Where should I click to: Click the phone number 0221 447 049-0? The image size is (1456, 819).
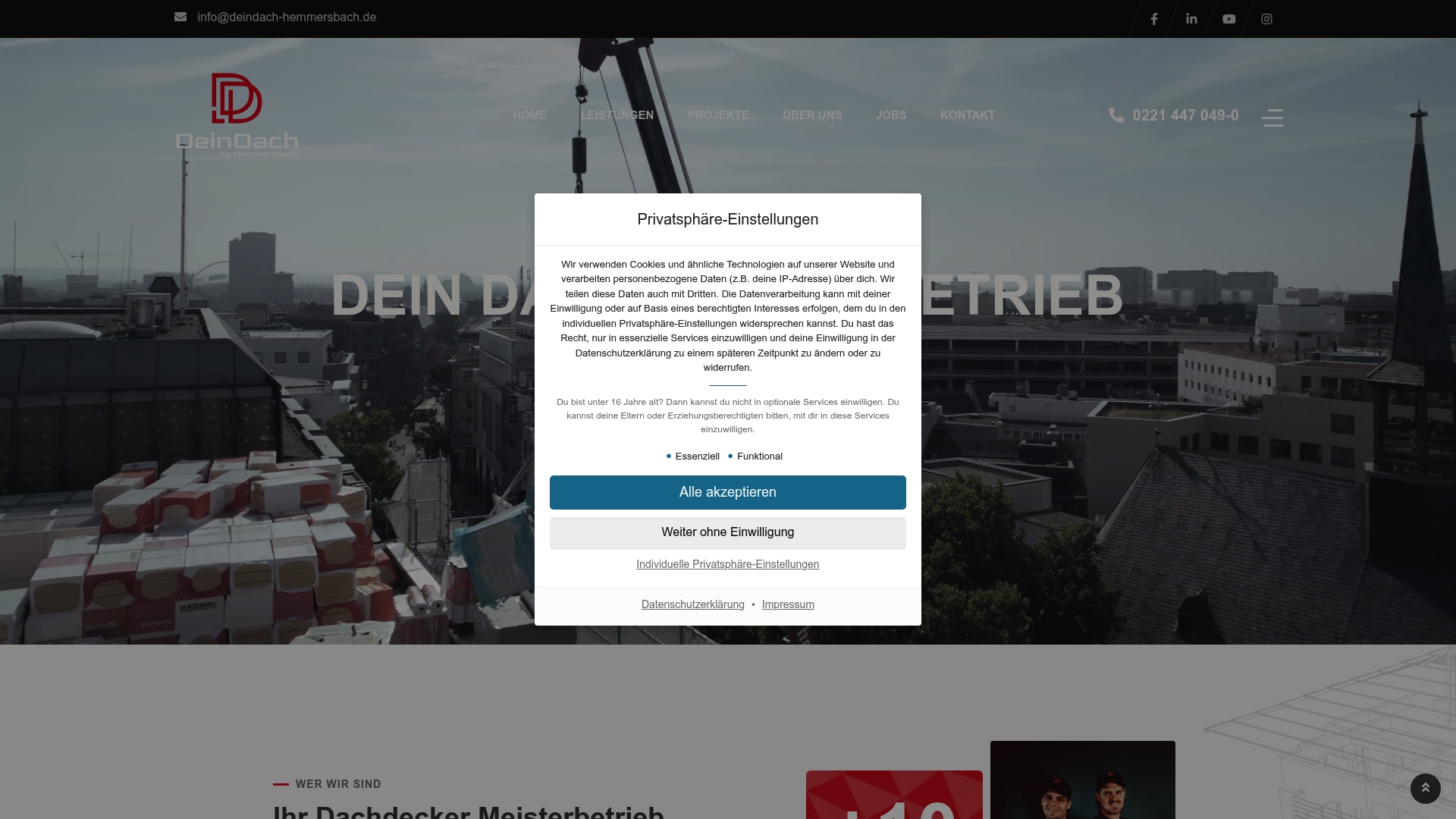(x=1185, y=115)
